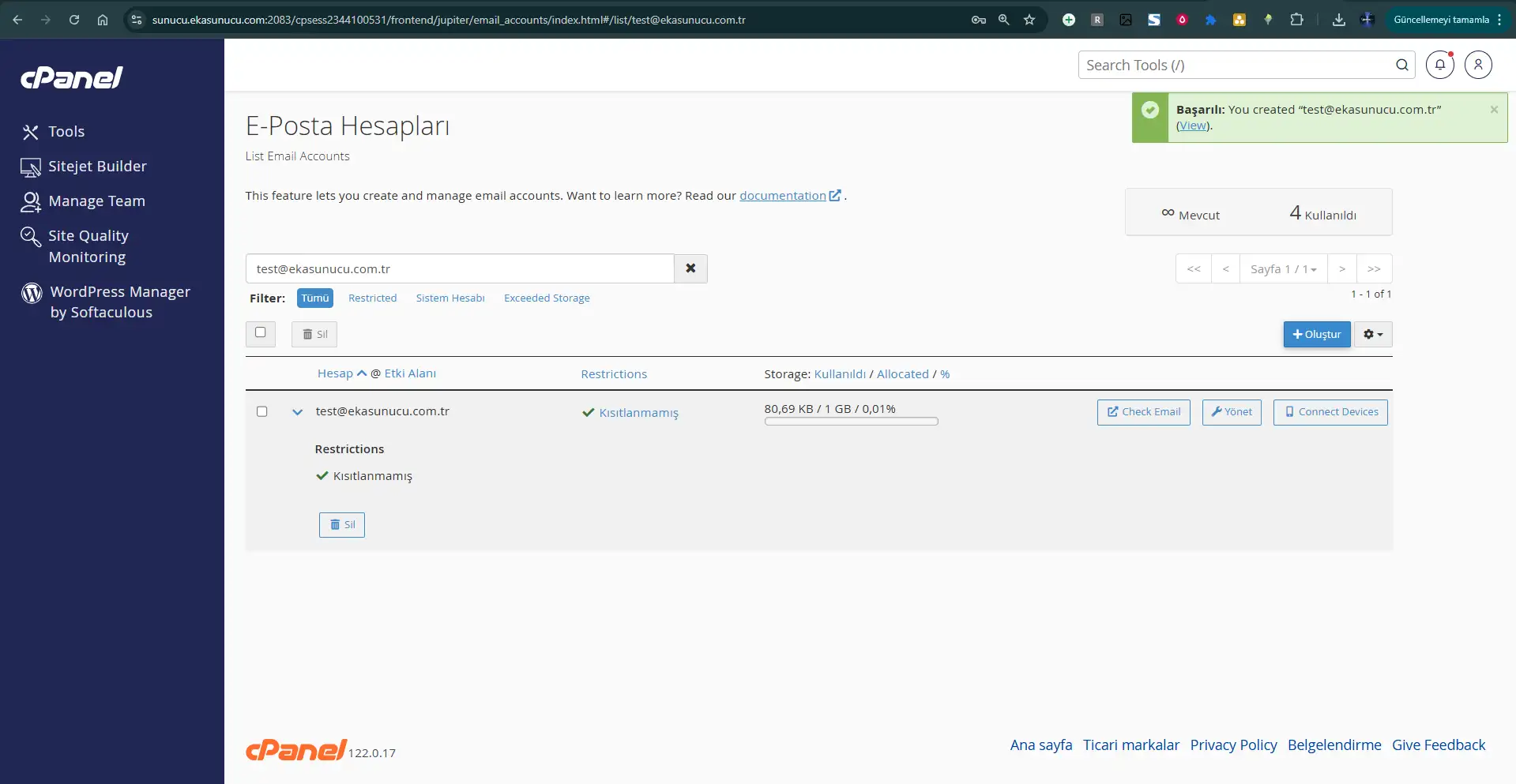The width and height of the screenshot is (1516, 784).
Task: Open the Give Feedback footer link
Action: click(1439, 745)
